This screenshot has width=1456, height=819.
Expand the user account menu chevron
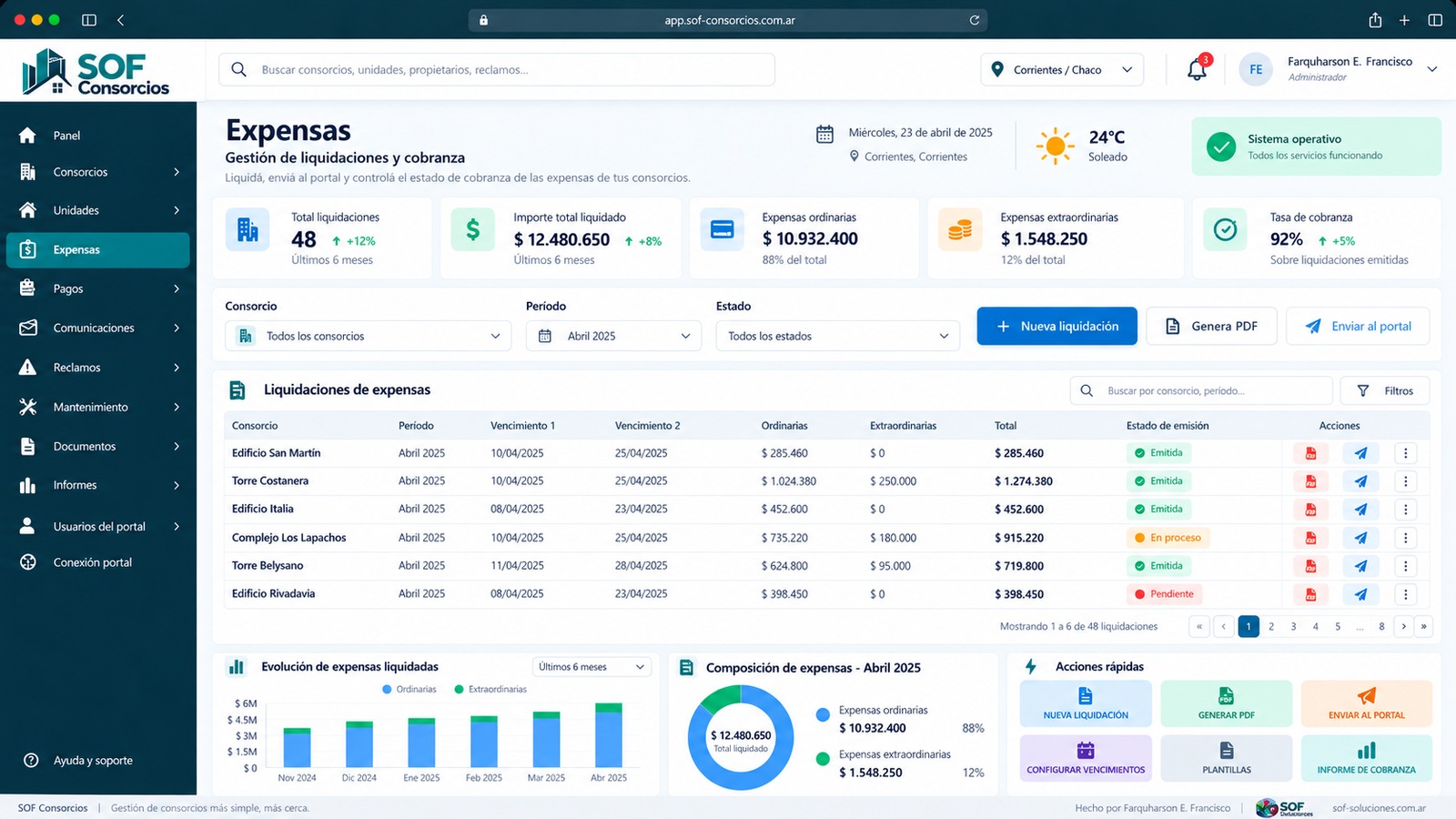[x=1431, y=69]
